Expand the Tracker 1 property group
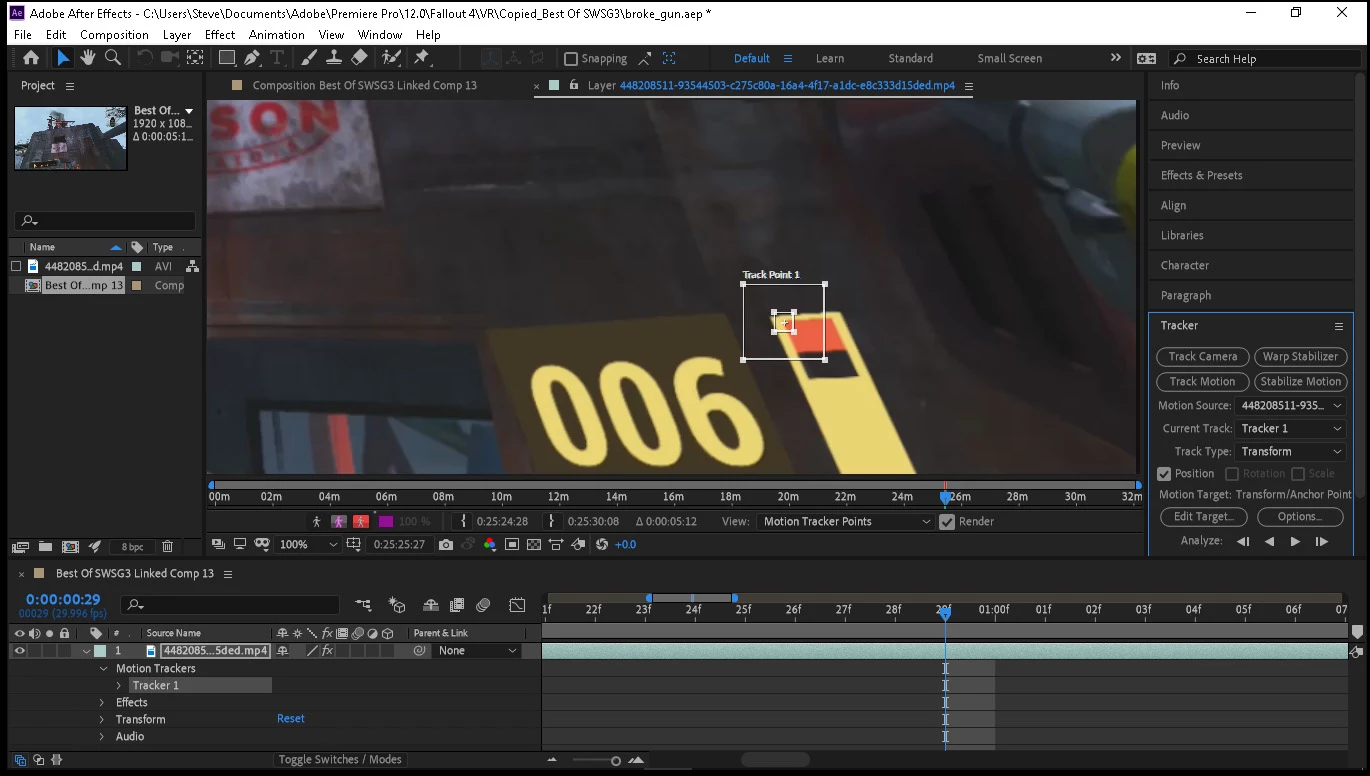Screen dimensions: 1370x776 [119, 686]
